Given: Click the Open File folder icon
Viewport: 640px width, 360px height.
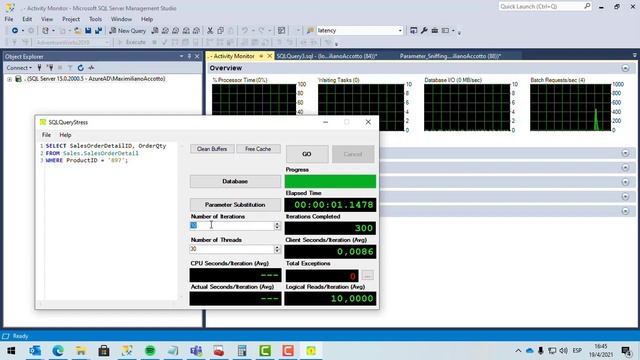Looking at the screenshot, I should tap(78, 31).
